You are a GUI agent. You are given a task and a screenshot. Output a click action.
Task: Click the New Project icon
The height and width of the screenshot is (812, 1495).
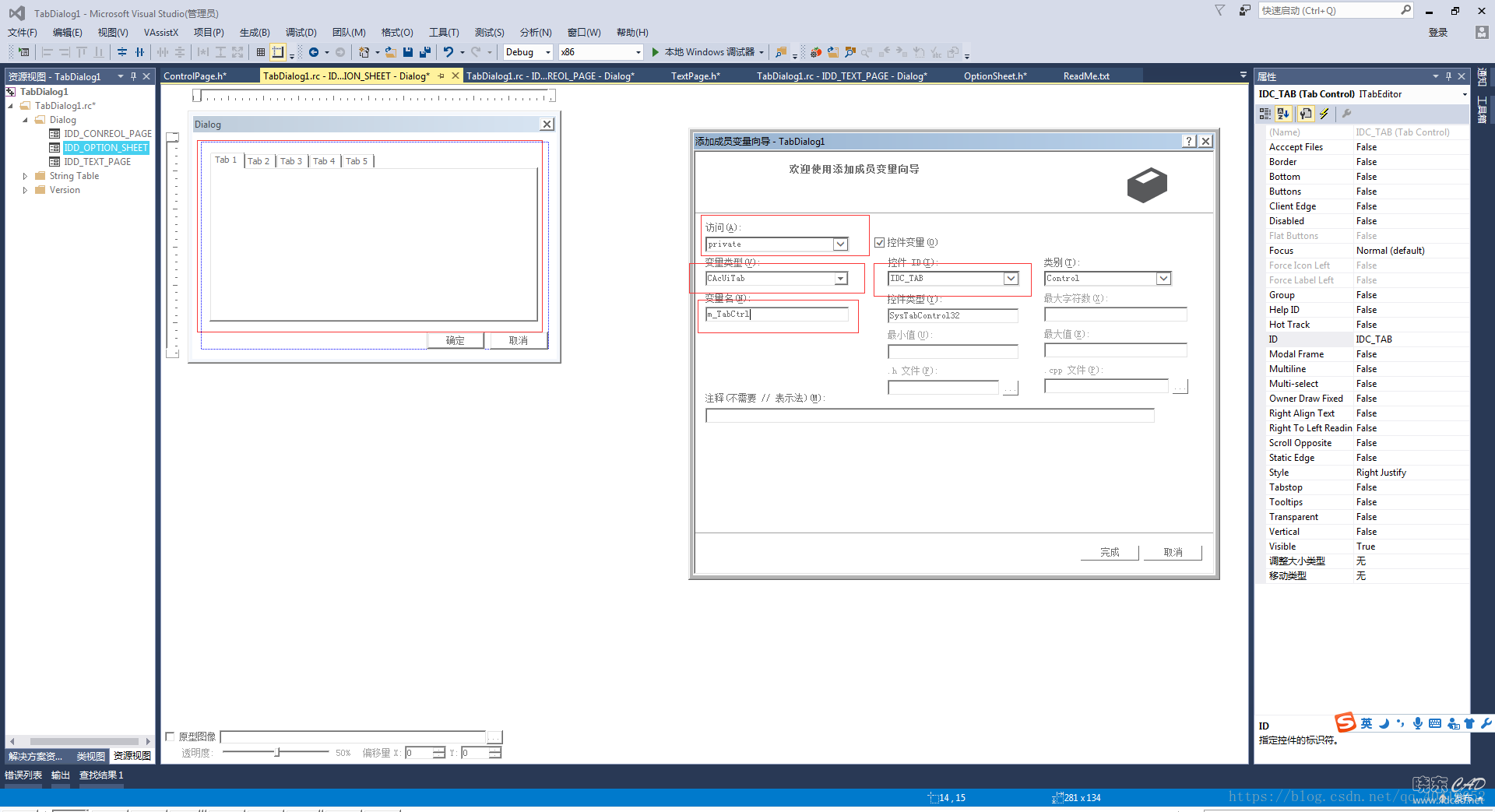pos(364,52)
